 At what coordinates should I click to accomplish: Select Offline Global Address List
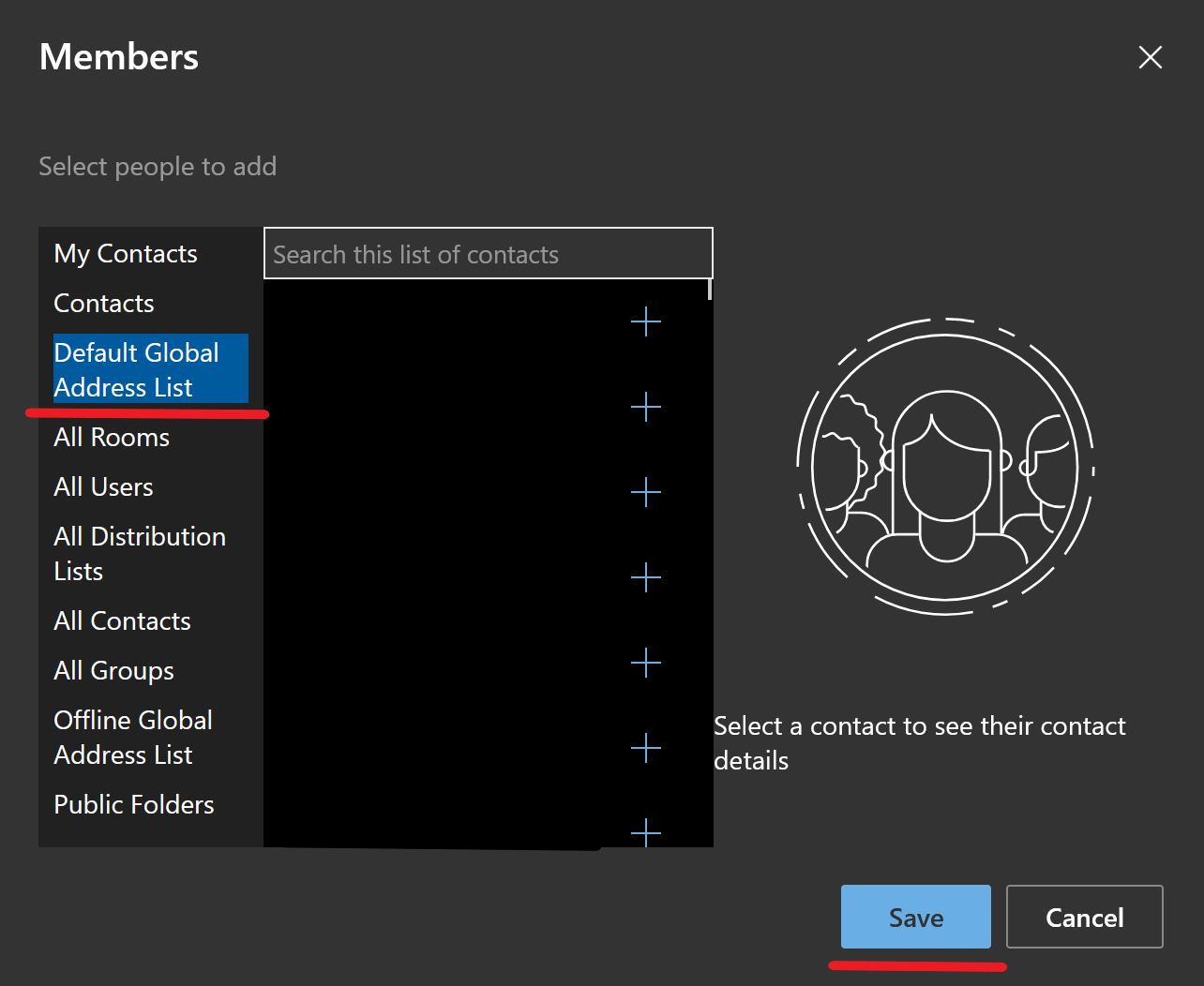coord(133,738)
